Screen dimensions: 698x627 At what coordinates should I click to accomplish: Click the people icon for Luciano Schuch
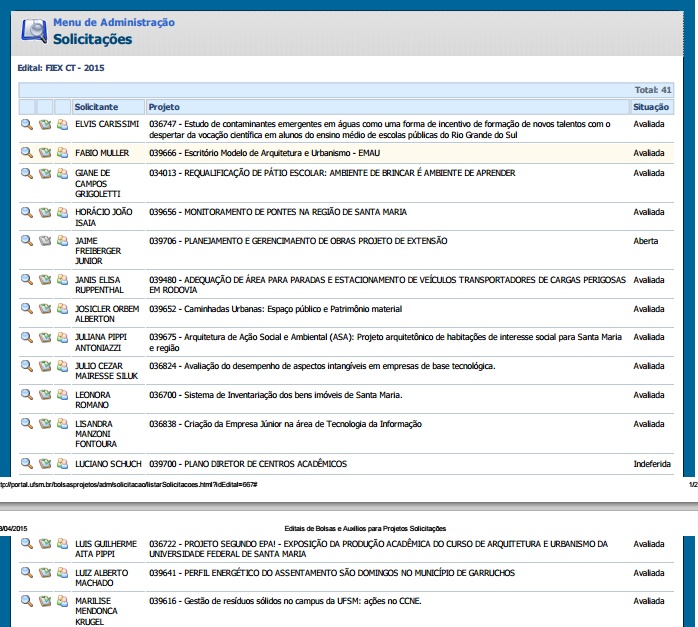[62, 464]
